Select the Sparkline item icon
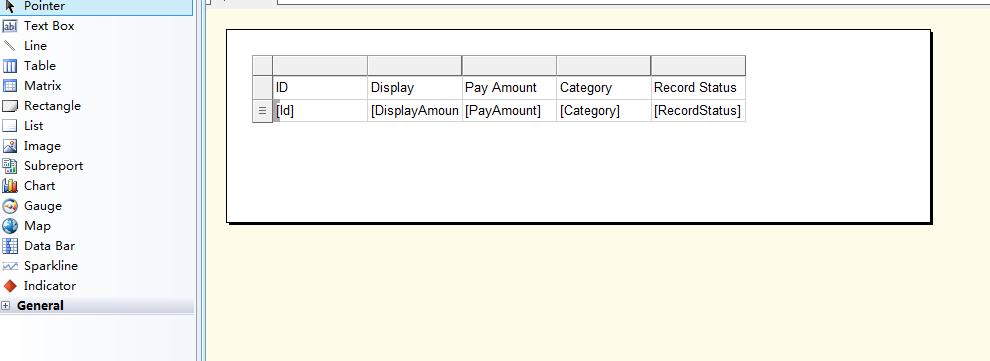 (10, 266)
